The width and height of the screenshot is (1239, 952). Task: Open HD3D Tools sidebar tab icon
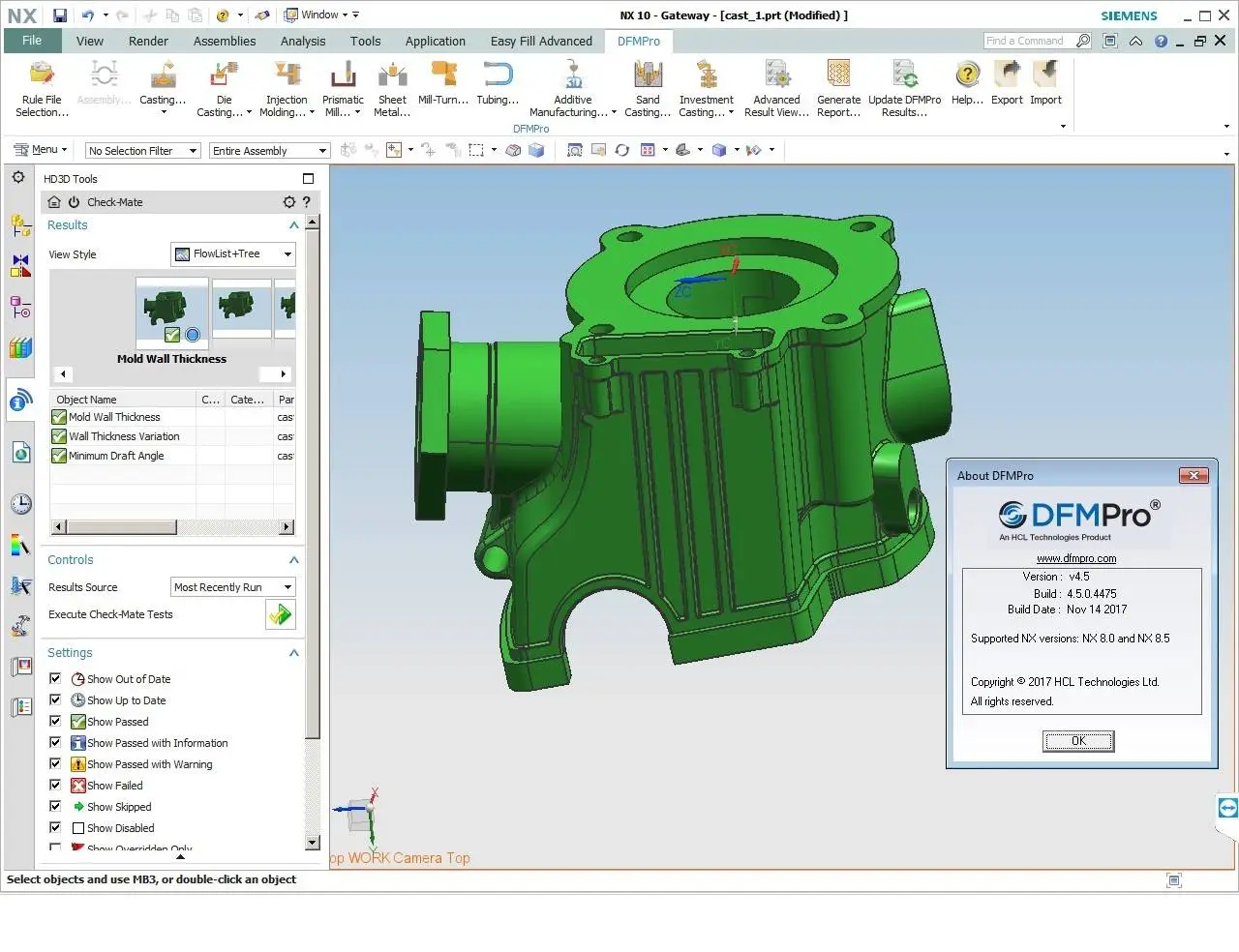pos(20,400)
